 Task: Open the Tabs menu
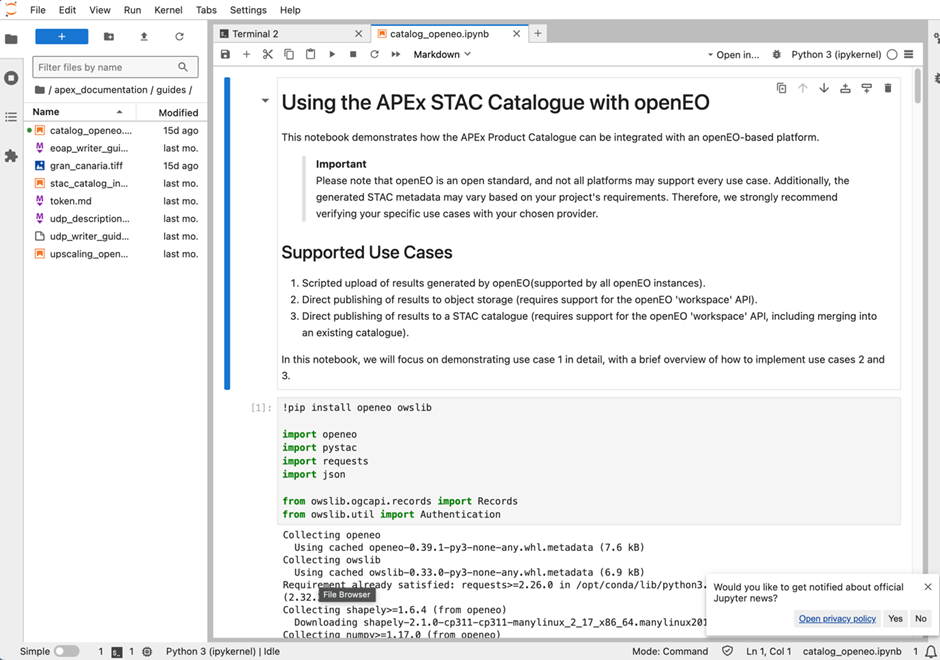click(x=206, y=10)
